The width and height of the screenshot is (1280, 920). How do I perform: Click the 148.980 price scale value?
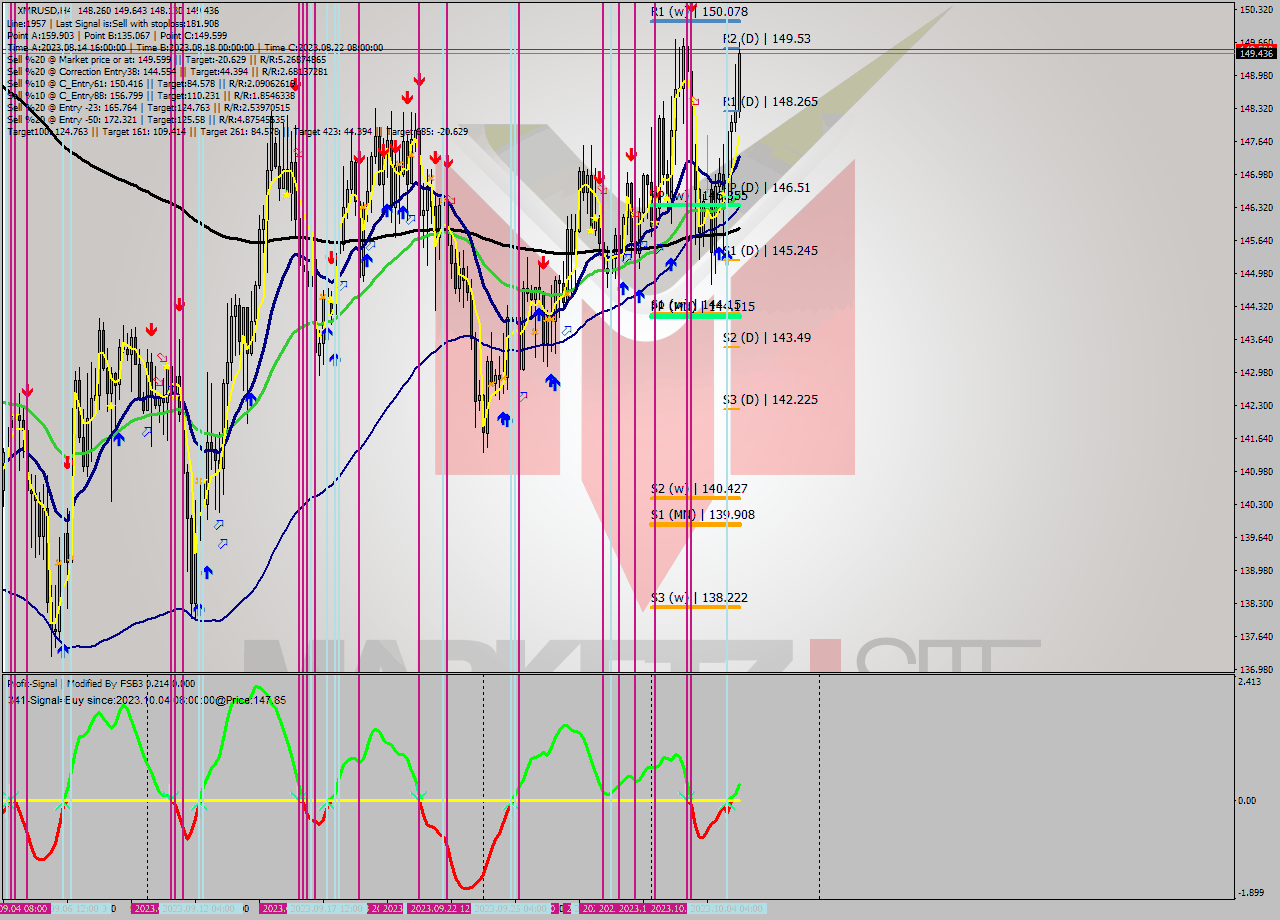pos(1256,76)
